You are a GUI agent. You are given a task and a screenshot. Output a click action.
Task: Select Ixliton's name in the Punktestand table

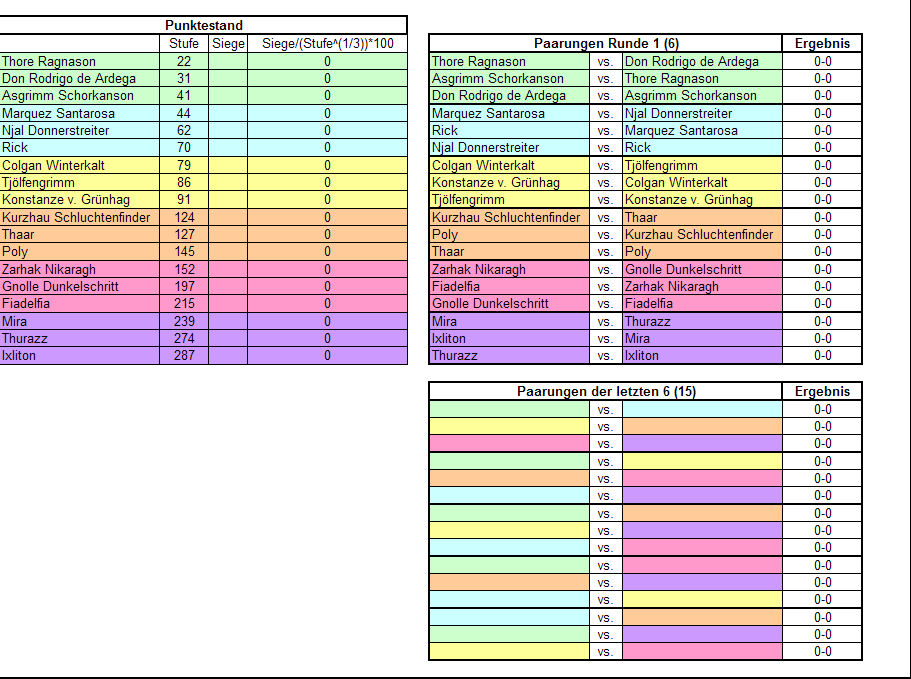point(80,355)
